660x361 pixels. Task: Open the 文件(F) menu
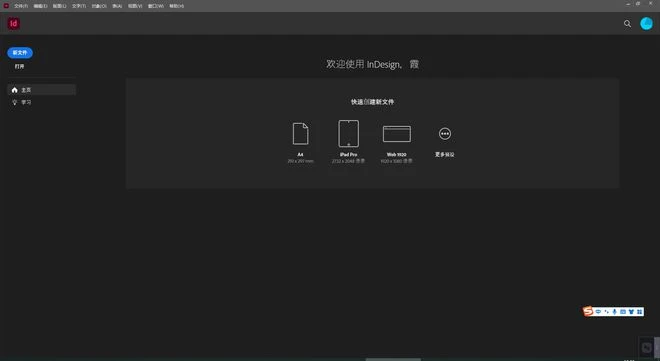(x=21, y=6)
